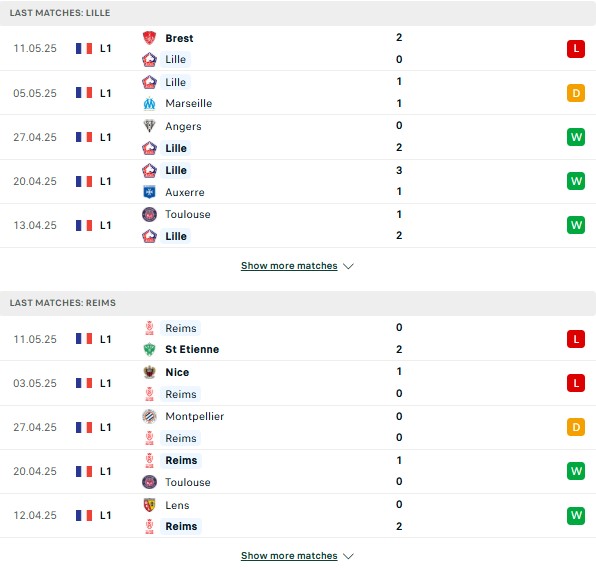The height and width of the screenshot is (571, 596).
Task: Click the orange D badge for Marseille match
Action: coord(575,93)
